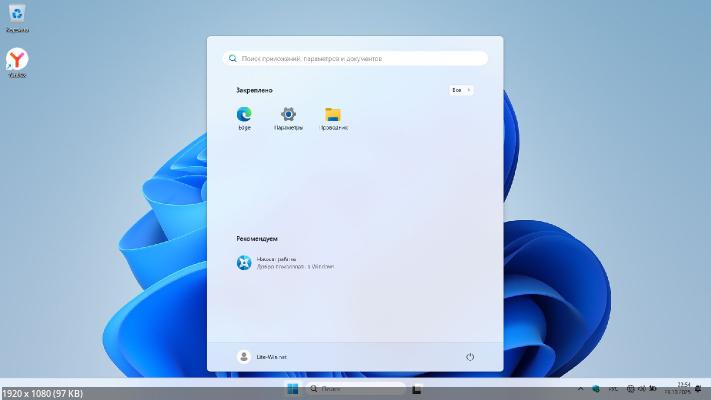Click the Start menu search field
The width and height of the screenshot is (711, 400).
tap(355, 59)
